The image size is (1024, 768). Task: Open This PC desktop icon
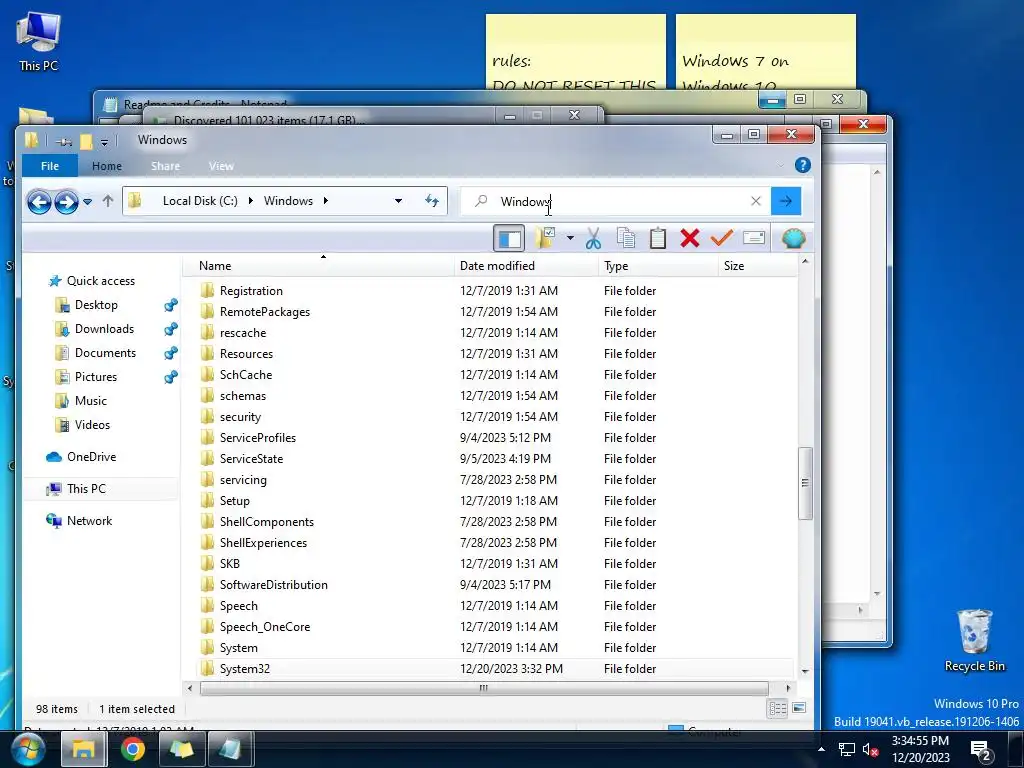38,40
